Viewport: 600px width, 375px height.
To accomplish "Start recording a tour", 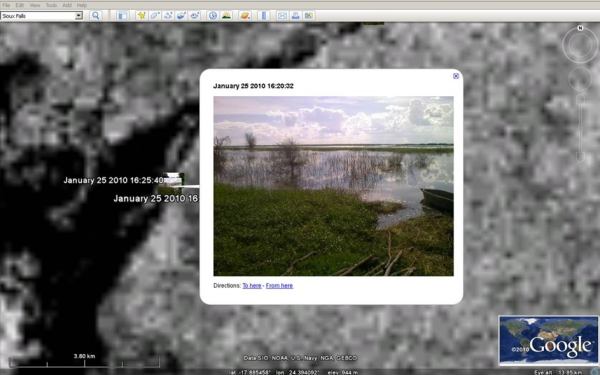I will [195, 16].
